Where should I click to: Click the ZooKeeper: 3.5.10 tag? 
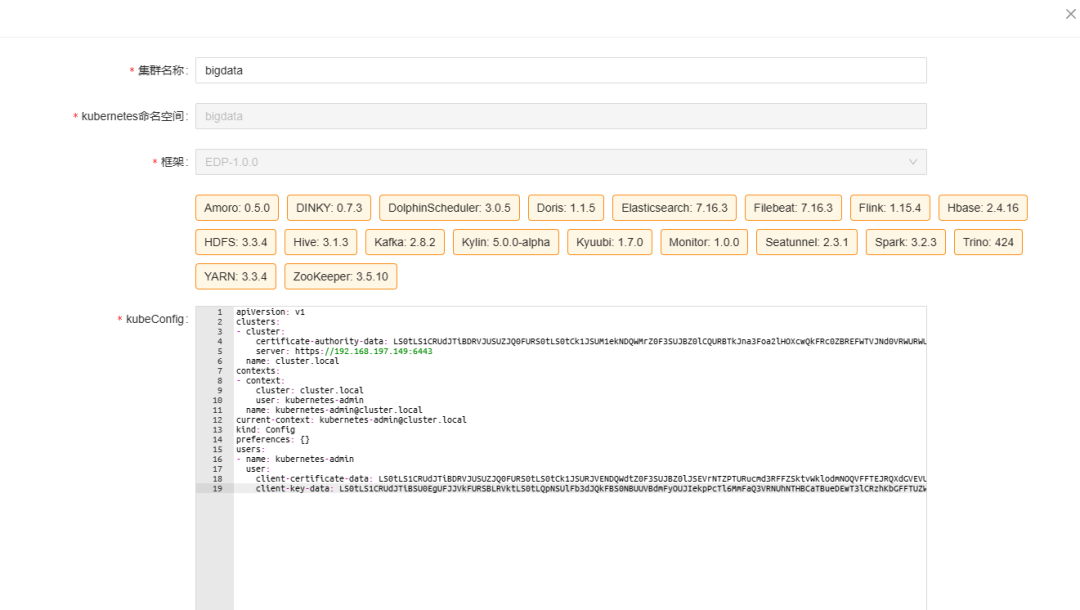(340, 277)
